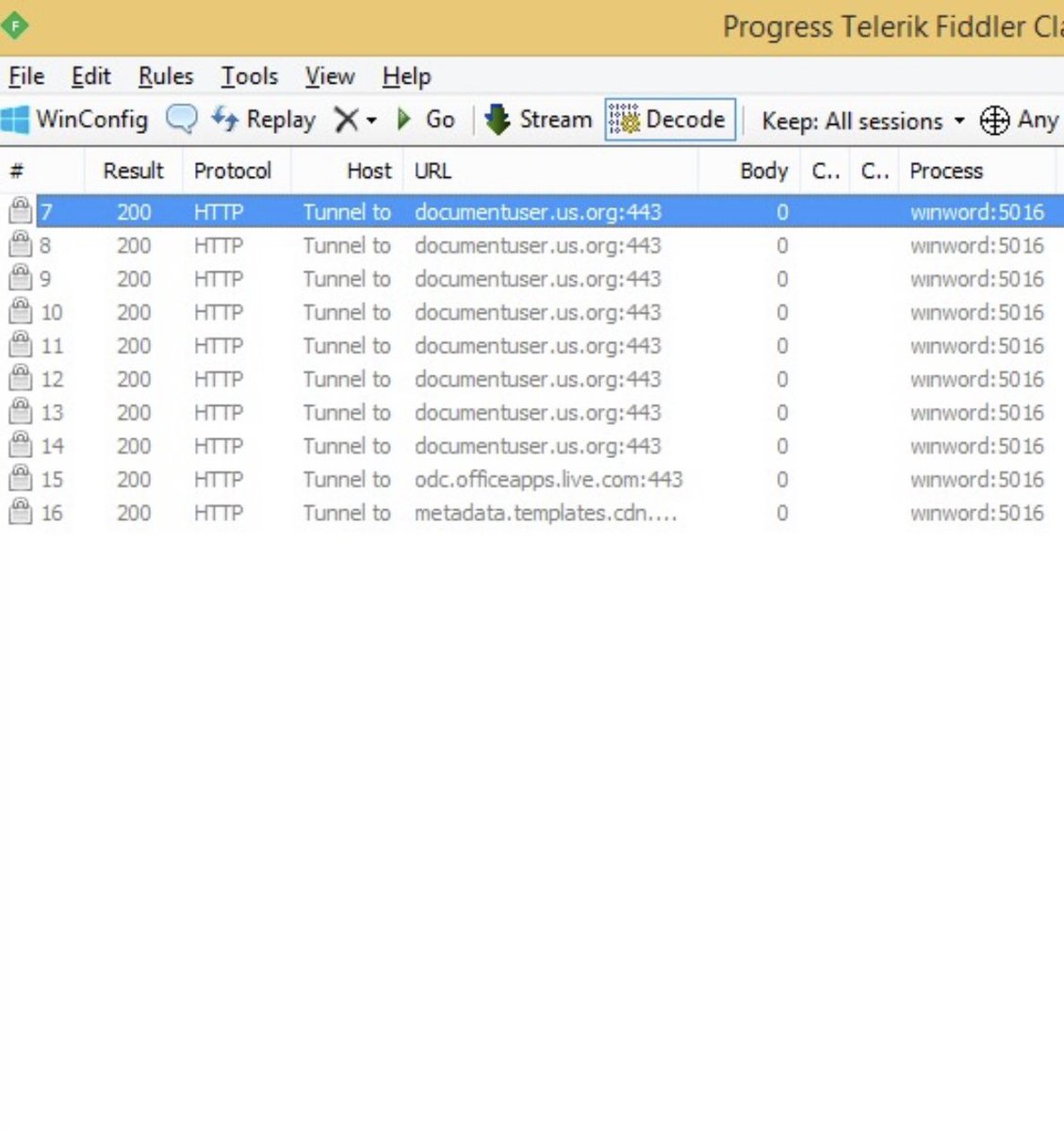
Task: Click the lock icon of session 15
Action: [19, 479]
